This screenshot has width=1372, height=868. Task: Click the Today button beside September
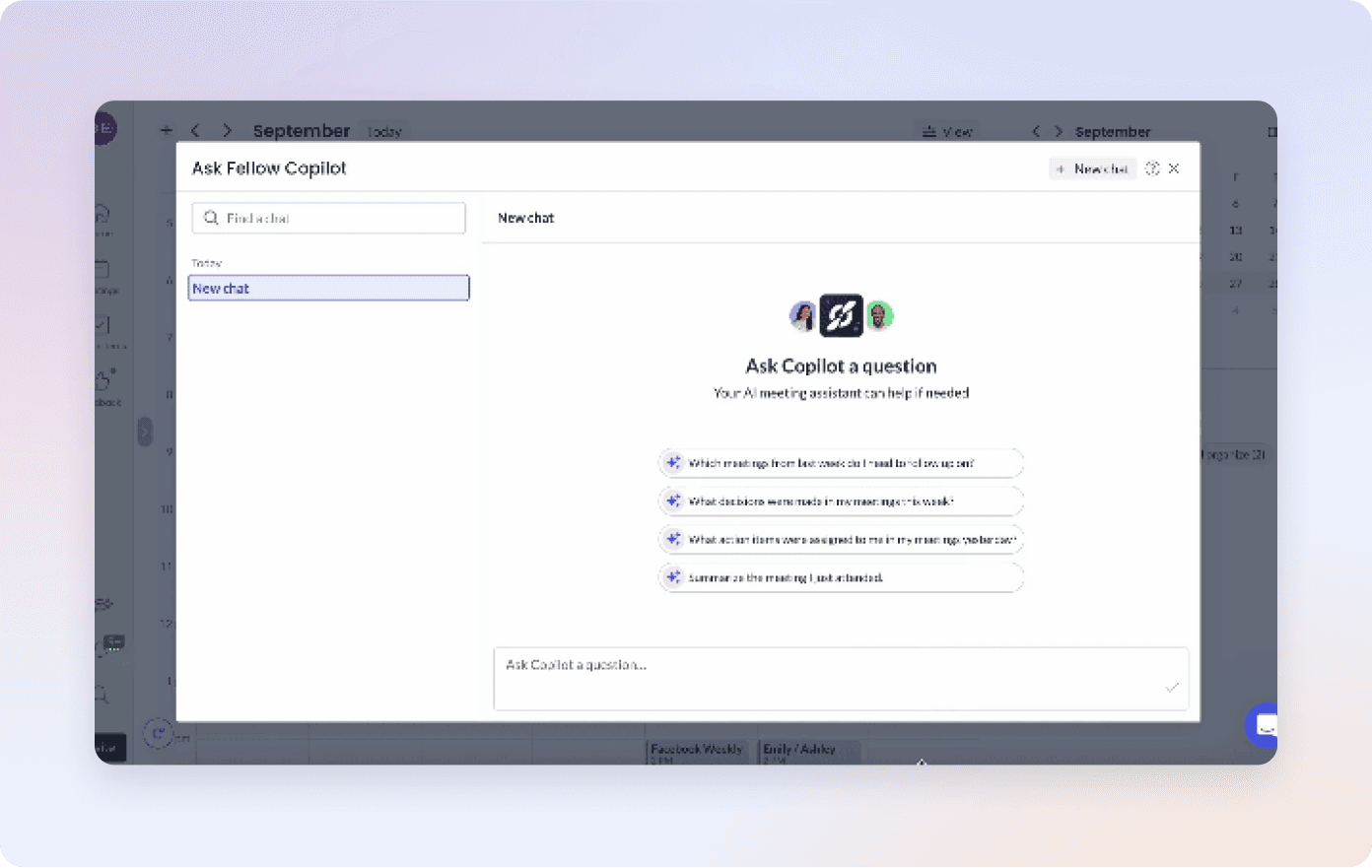384,132
